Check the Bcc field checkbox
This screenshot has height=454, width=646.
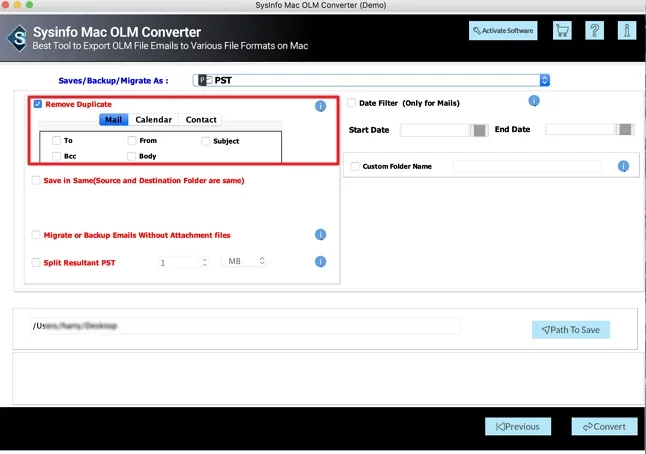click(56, 156)
